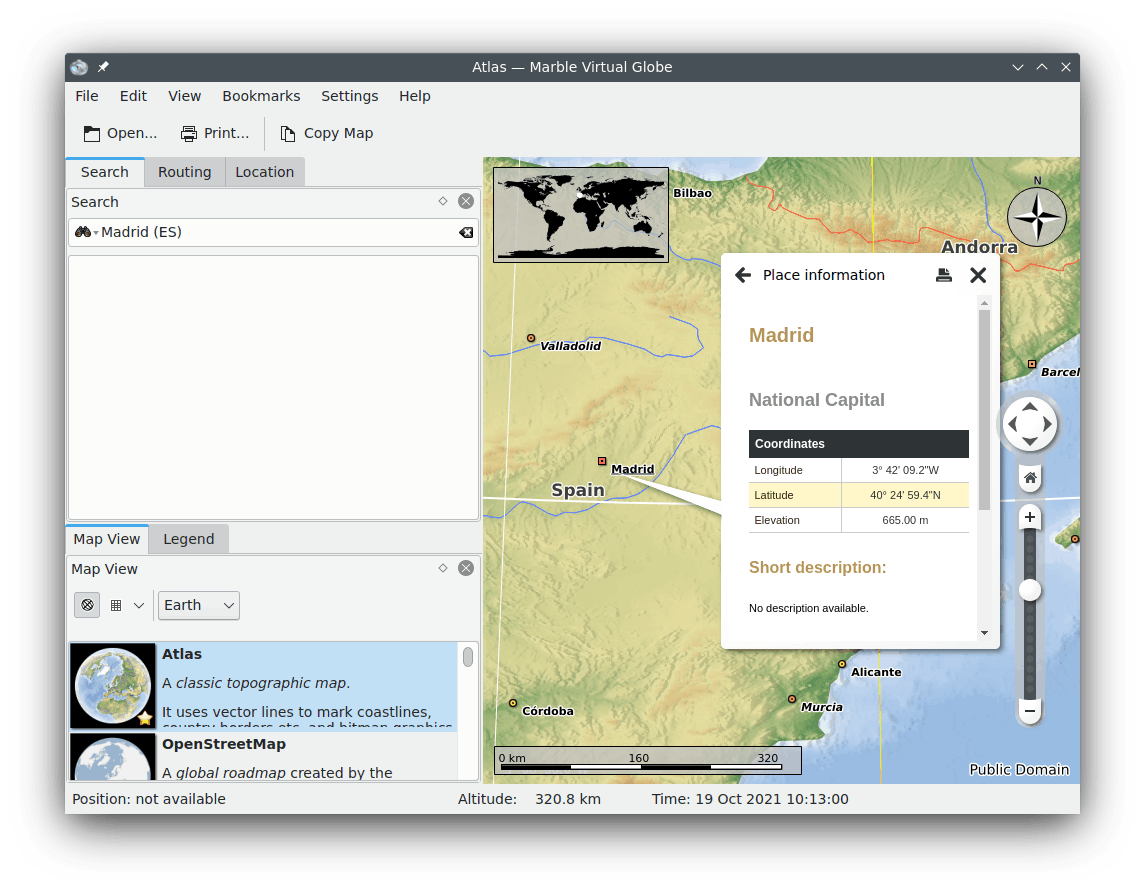Image resolution: width=1145 pixels, height=891 pixels.
Task: Float the Search panel with diamond icon
Action: click(443, 202)
